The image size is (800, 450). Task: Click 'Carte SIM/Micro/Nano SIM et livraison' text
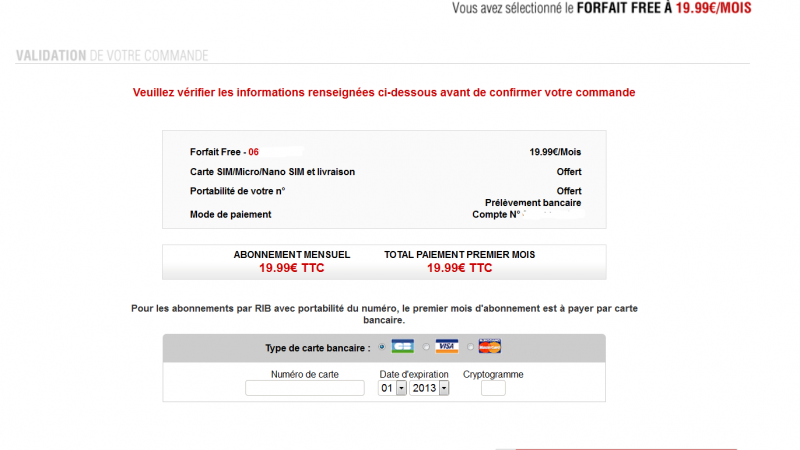[272, 172]
